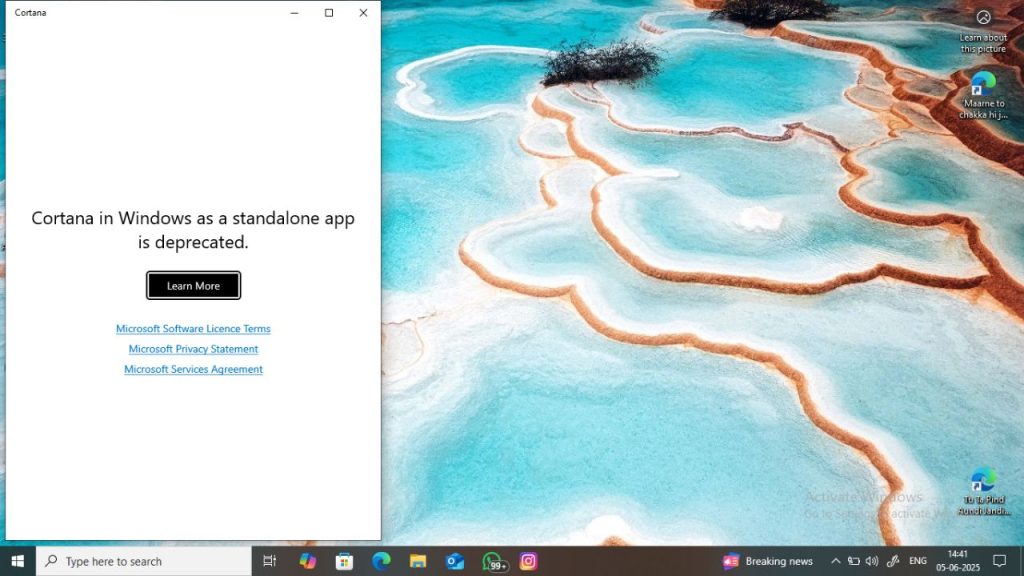This screenshot has height=576, width=1024.
Task: Open File Explorer from the taskbar
Action: (x=418, y=561)
